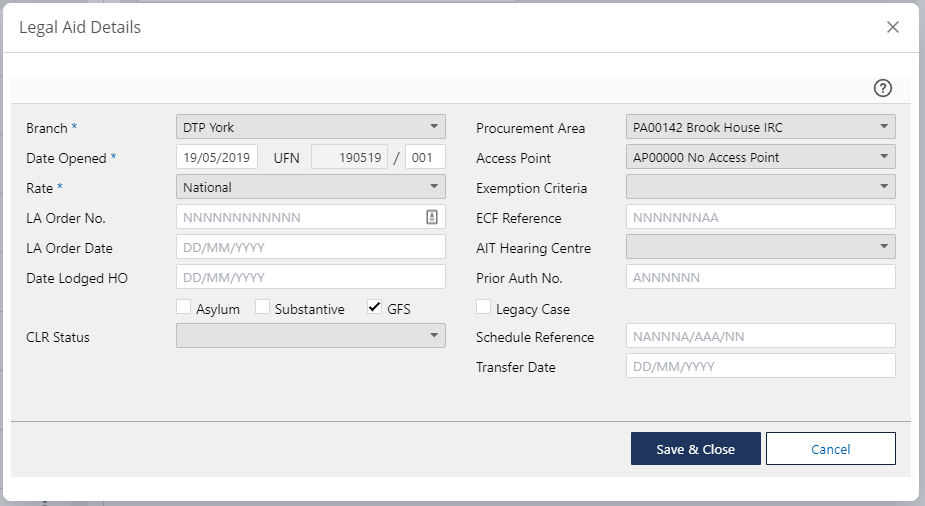Viewport: 925px width, 506px height.
Task: Expand the Procurement Area dropdown
Action: click(760, 127)
